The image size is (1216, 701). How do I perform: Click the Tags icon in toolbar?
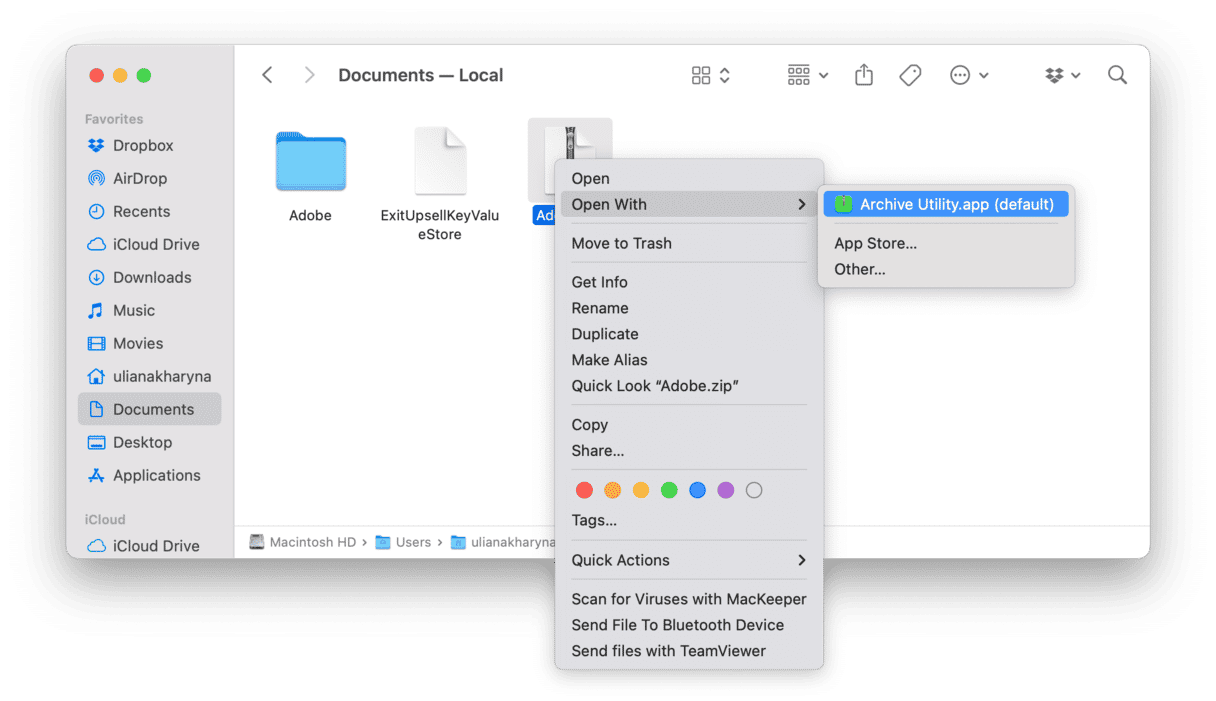point(910,75)
